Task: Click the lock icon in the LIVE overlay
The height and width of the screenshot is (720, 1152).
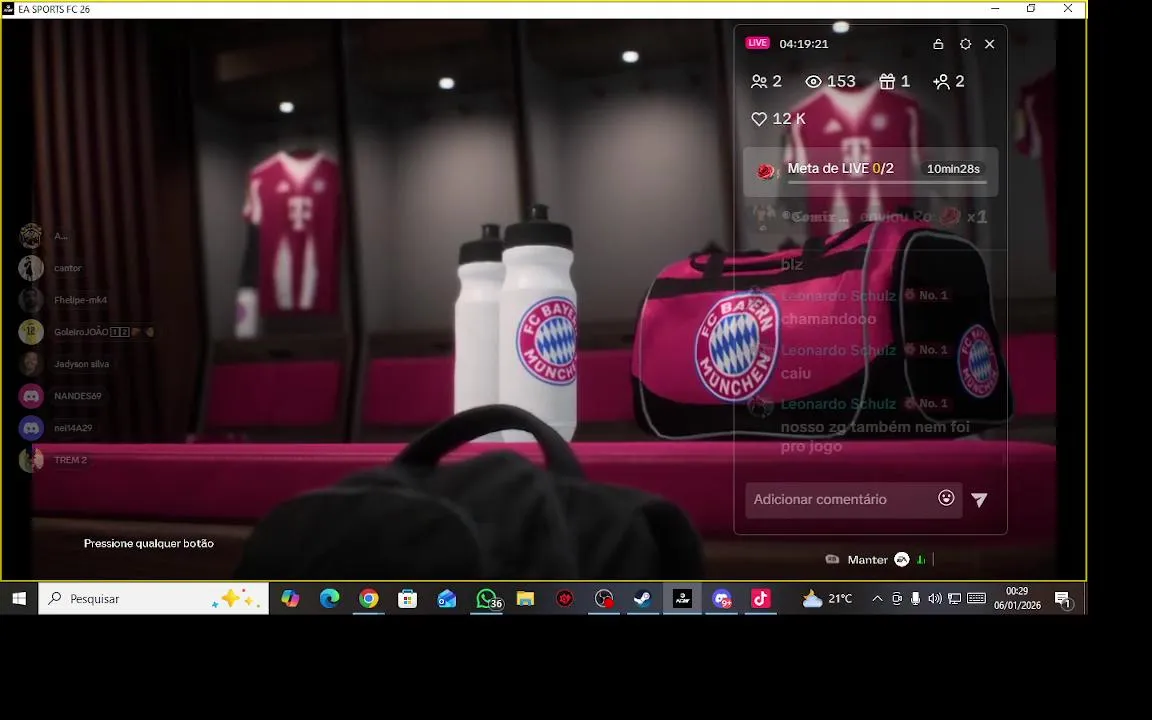Action: [938, 44]
